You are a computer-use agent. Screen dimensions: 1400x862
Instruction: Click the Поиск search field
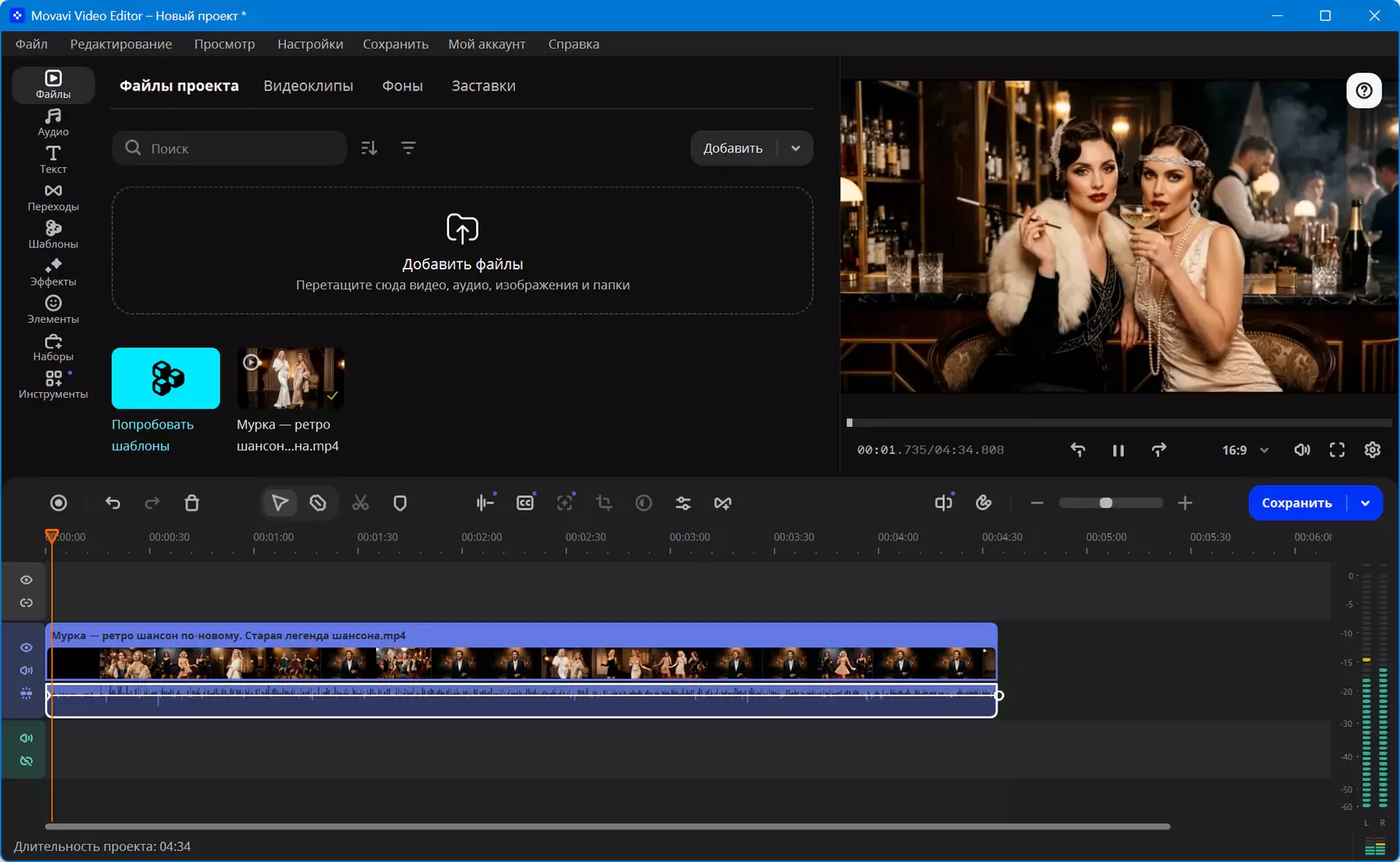pyautogui.click(x=229, y=148)
